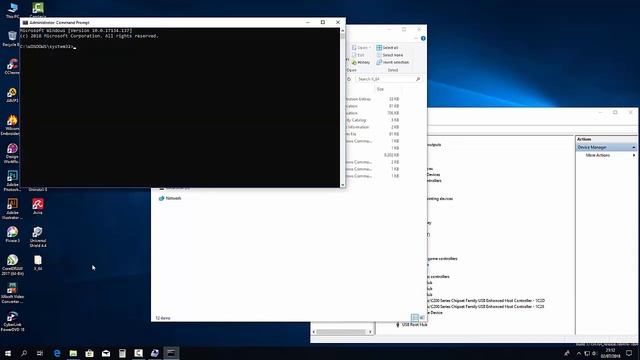
Task: Show hidden tray icons chevron
Action: tap(578, 353)
